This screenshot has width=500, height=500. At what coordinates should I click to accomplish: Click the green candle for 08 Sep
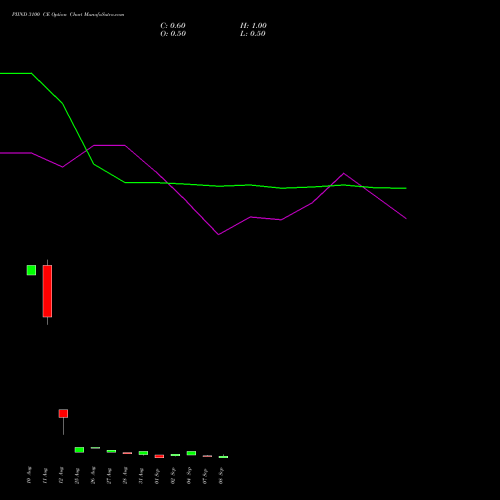coord(223,457)
